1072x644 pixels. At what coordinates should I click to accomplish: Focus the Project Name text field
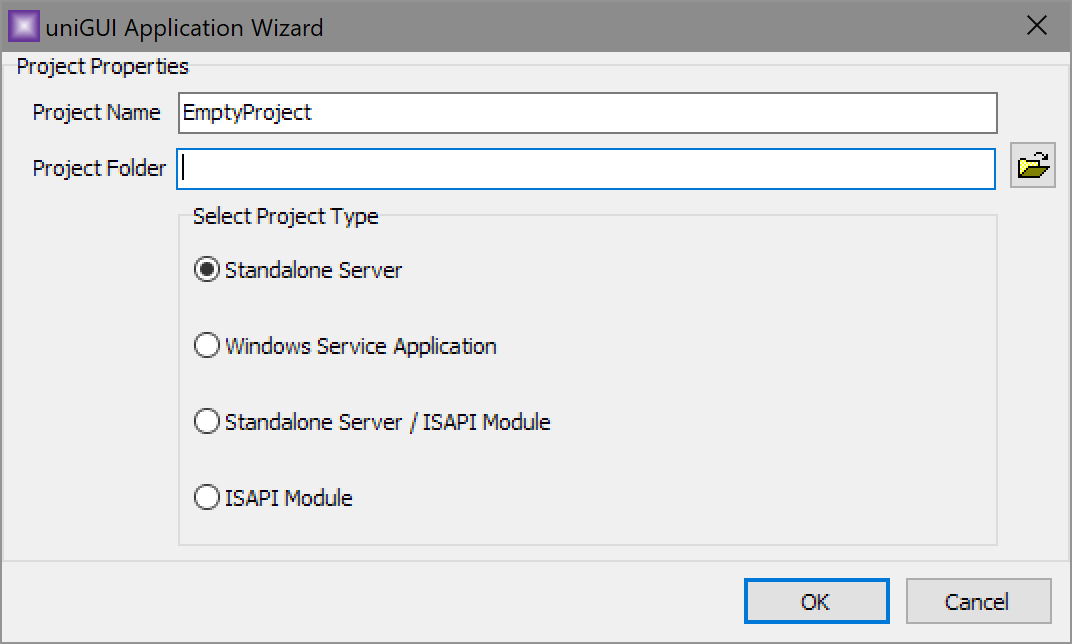587,113
